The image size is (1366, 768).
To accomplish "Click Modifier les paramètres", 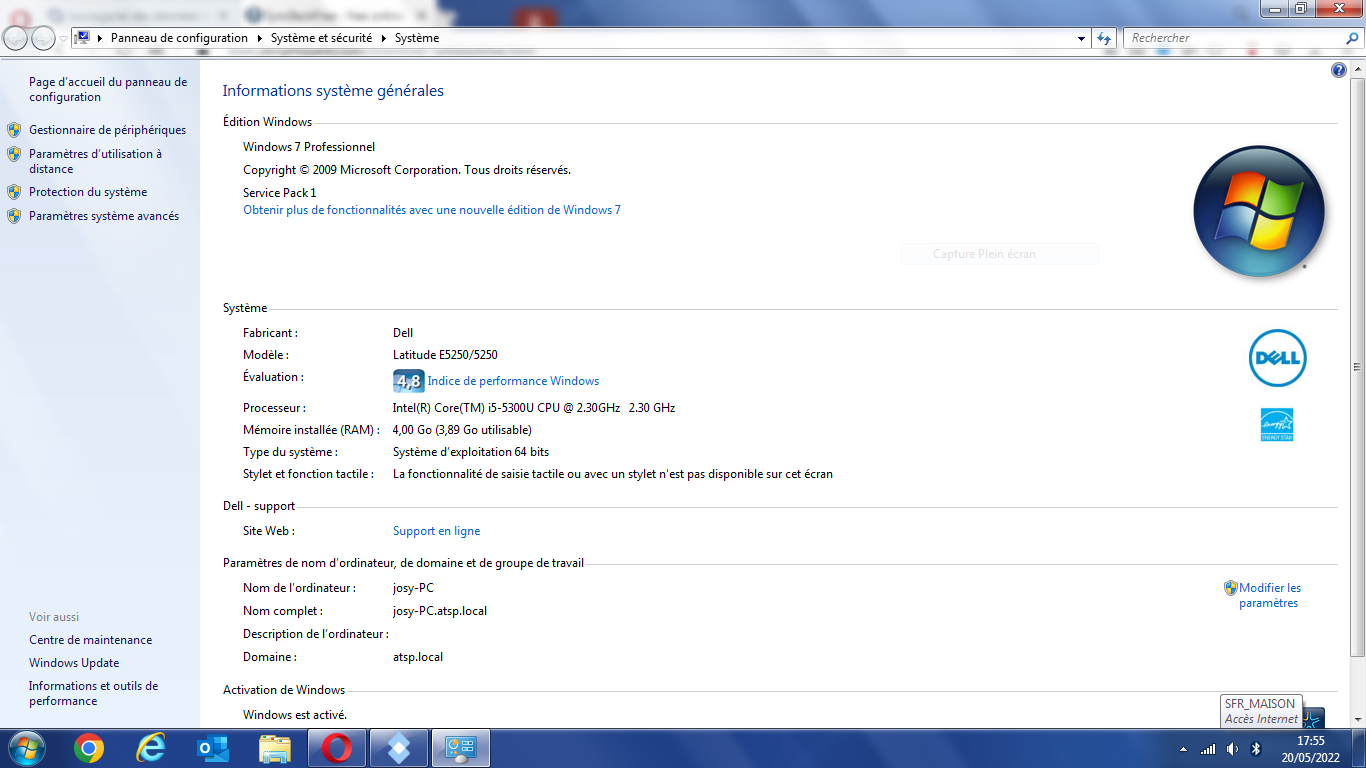I will click(x=1269, y=596).
